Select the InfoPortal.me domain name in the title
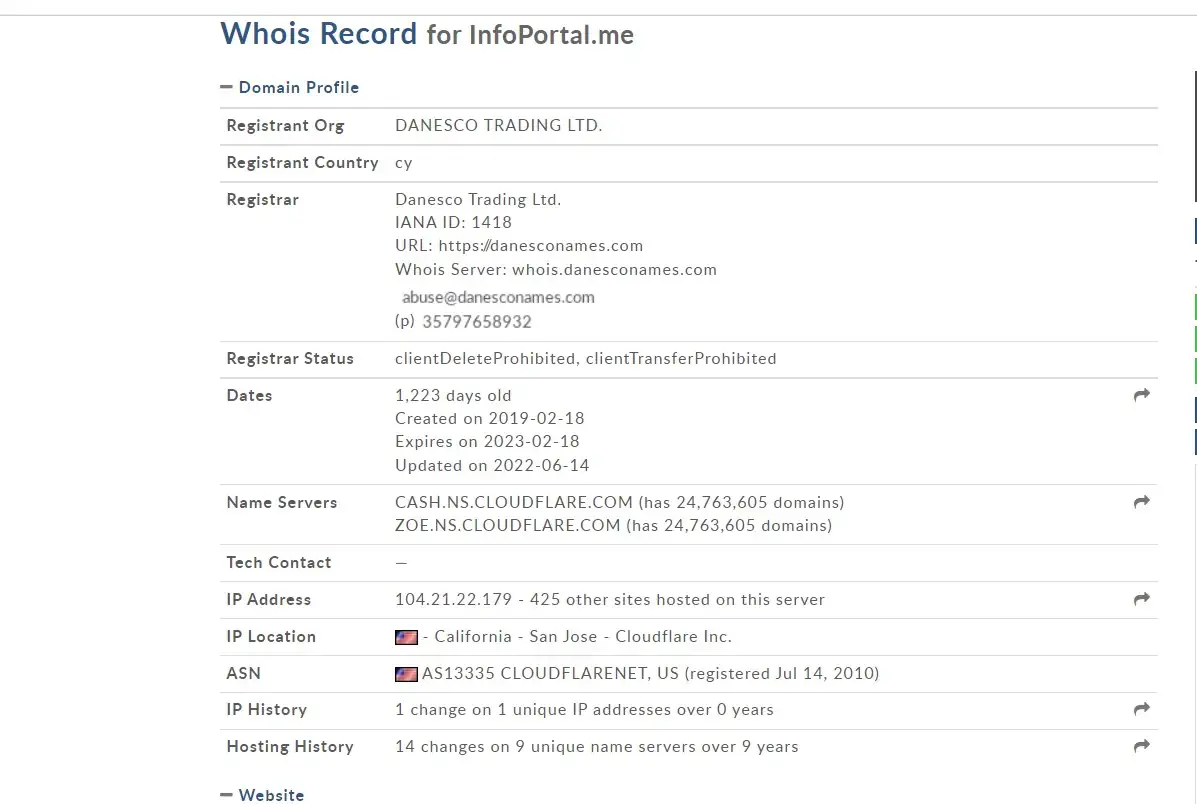The height and width of the screenshot is (804, 1197). click(x=551, y=34)
